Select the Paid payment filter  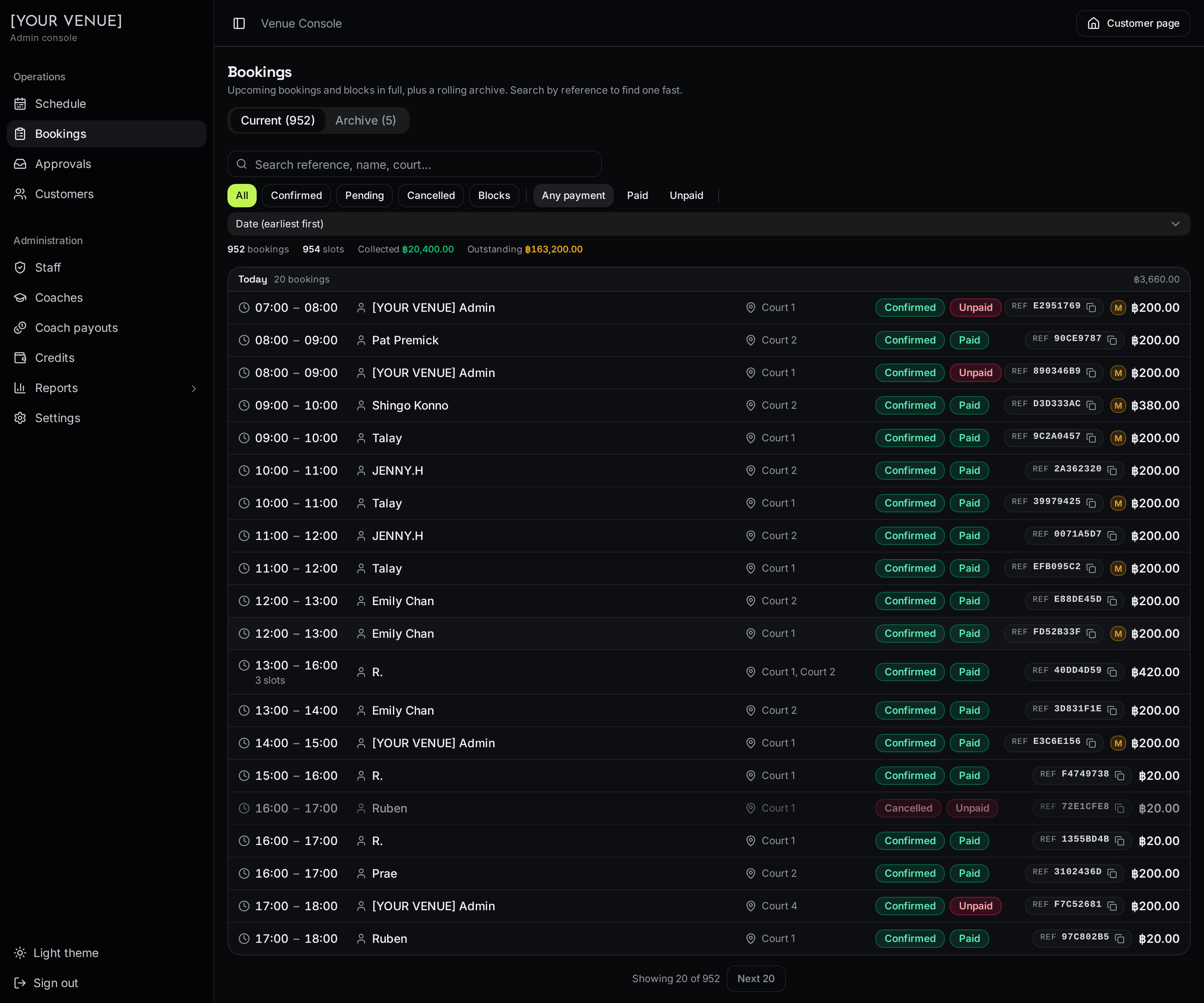tap(637, 196)
